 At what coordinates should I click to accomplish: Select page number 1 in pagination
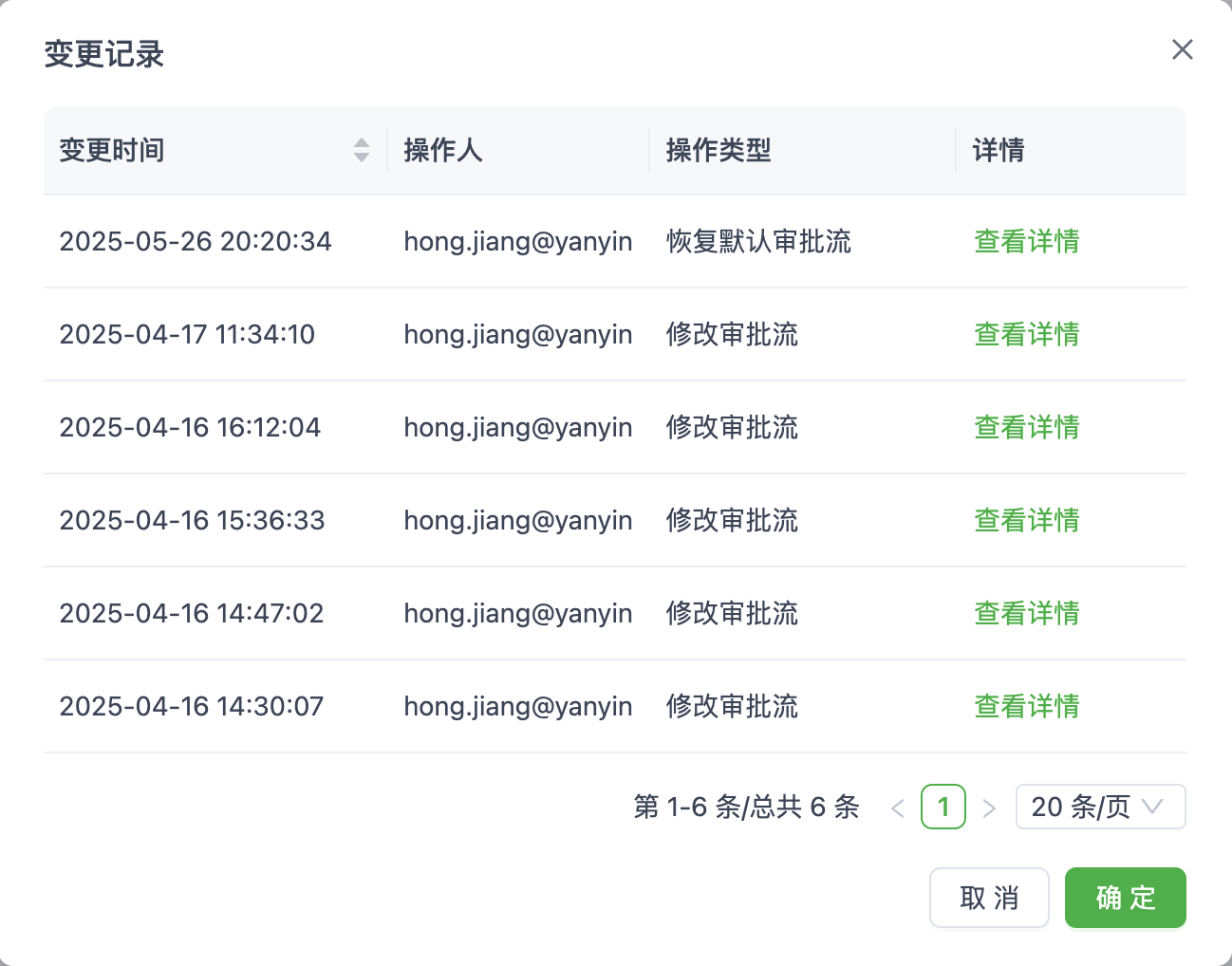(943, 807)
